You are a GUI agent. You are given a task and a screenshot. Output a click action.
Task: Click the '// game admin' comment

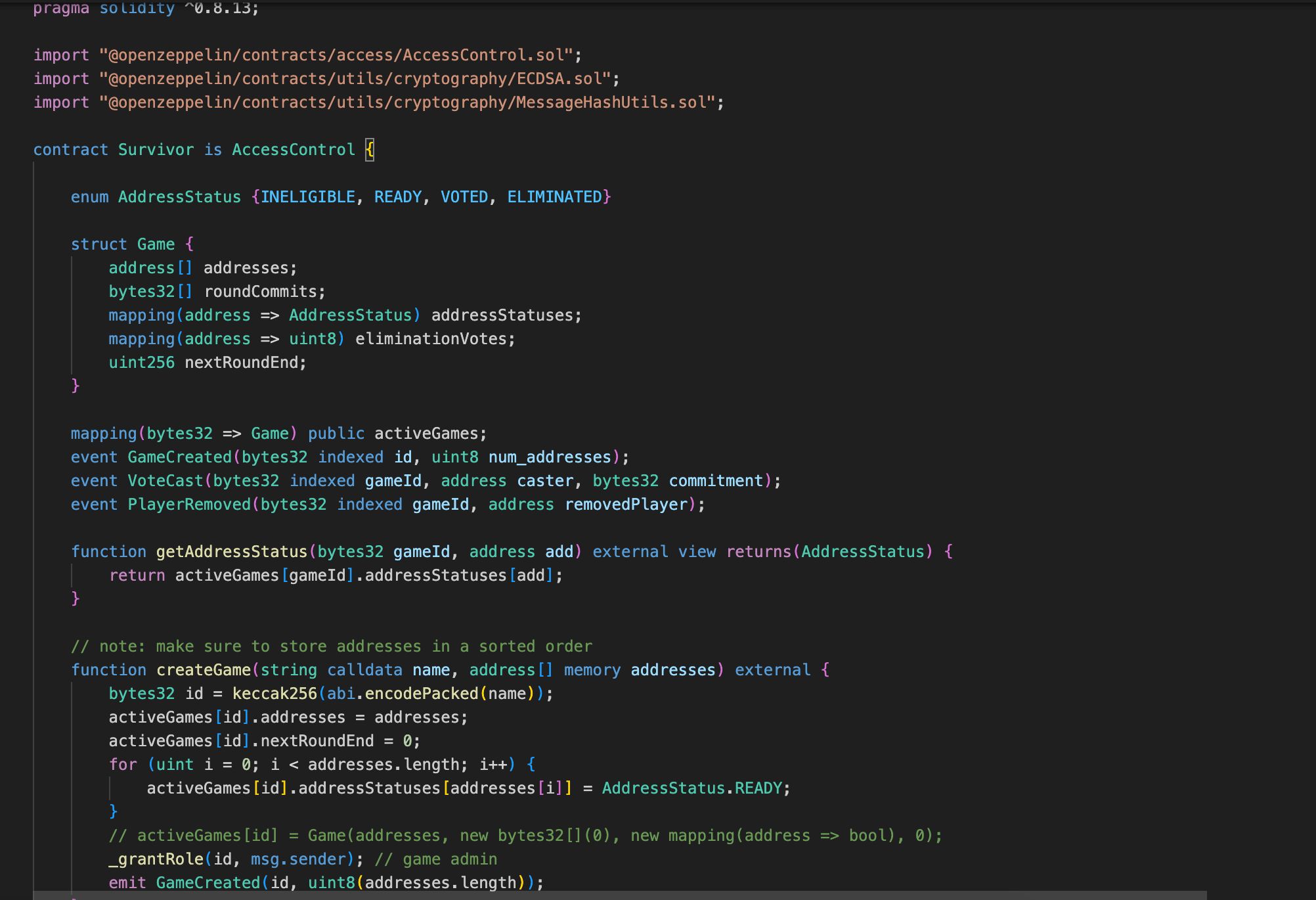[436, 859]
